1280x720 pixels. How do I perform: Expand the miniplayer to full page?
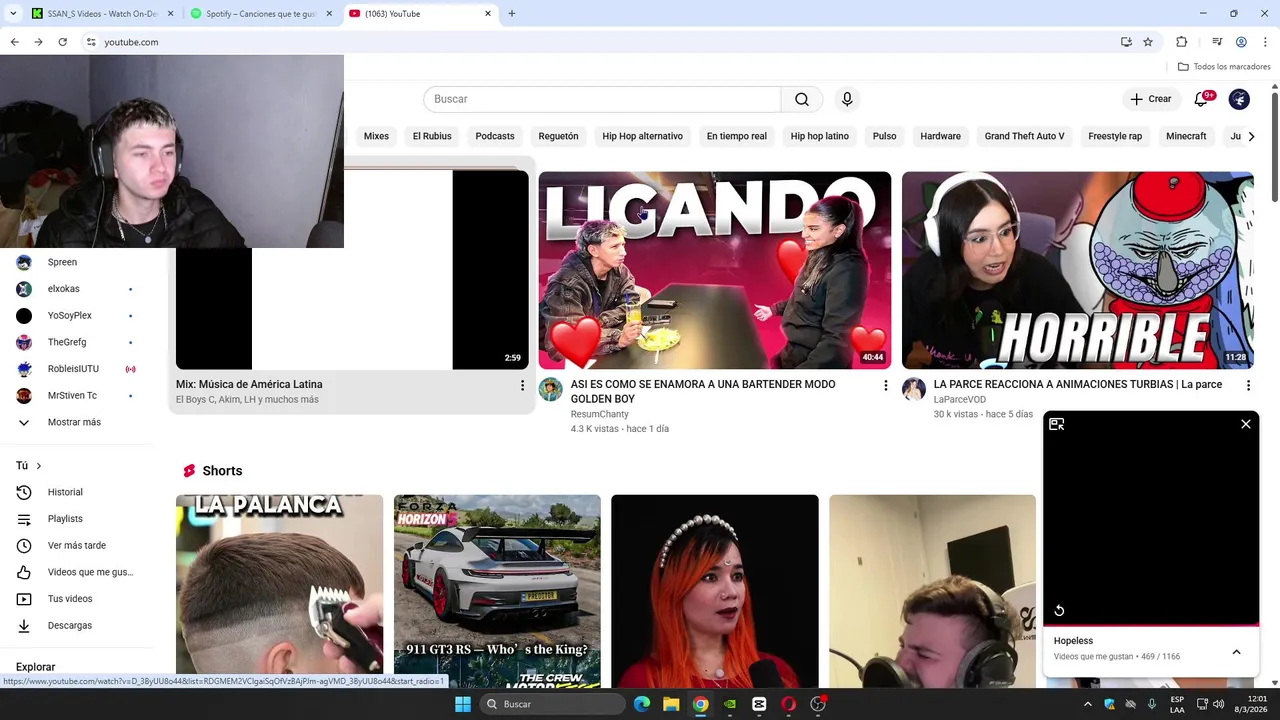1057,424
